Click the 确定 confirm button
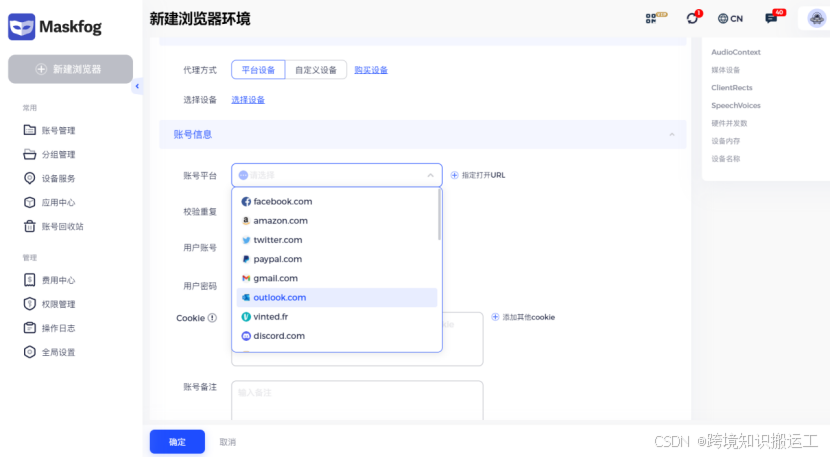This screenshot has height=457, width=830. [x=177, y=442]
